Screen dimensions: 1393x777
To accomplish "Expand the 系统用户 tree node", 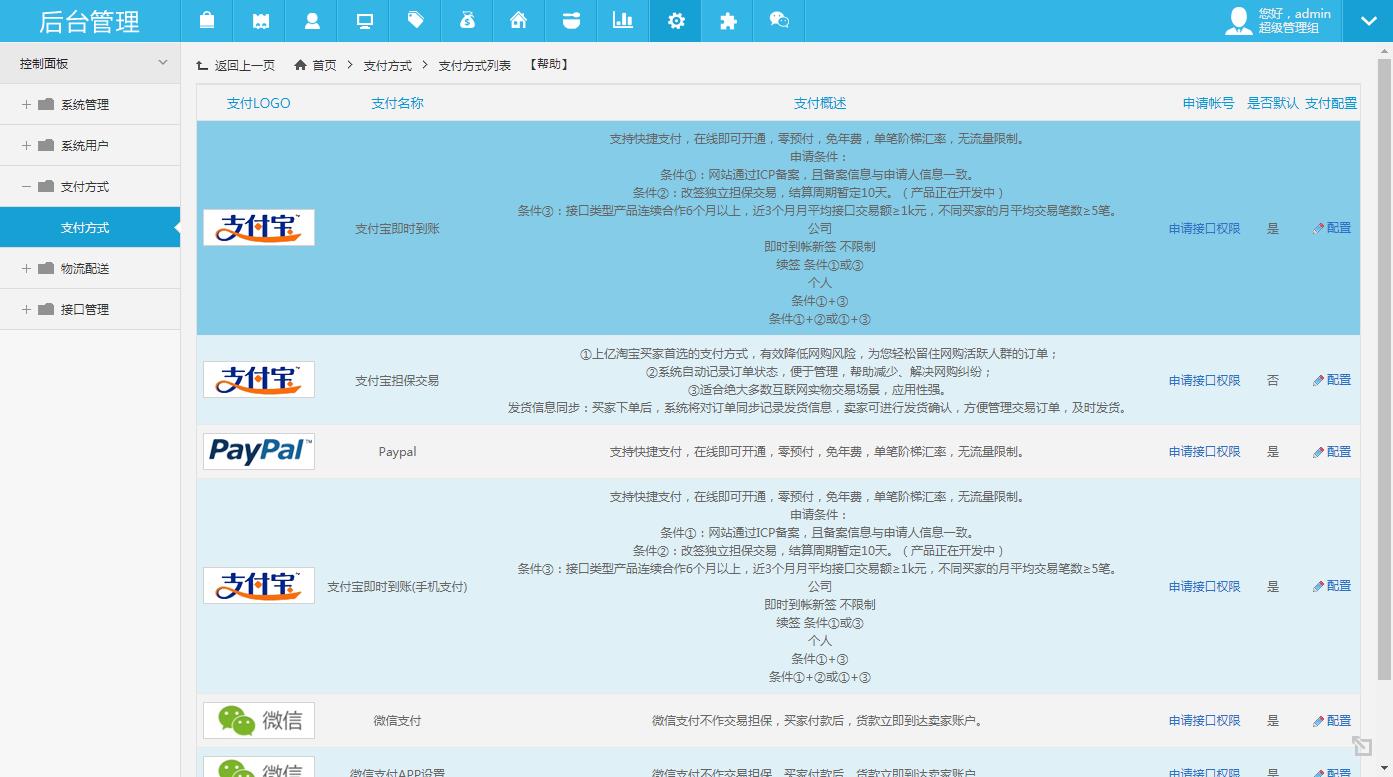I will click(x=26, y=145).
